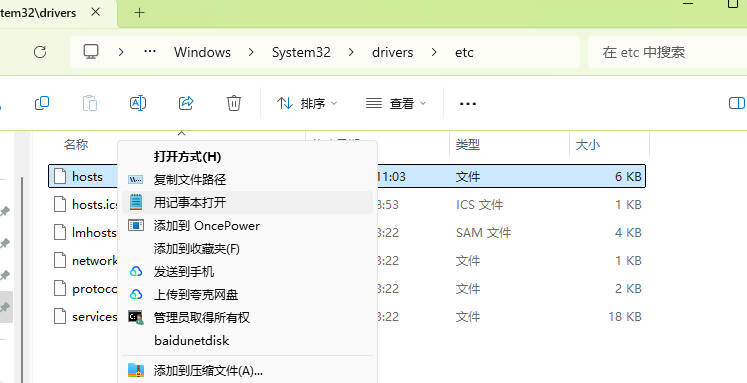Sort by 类型 column header
Screen dimensions: 747x383
click(x=467, y=144)
